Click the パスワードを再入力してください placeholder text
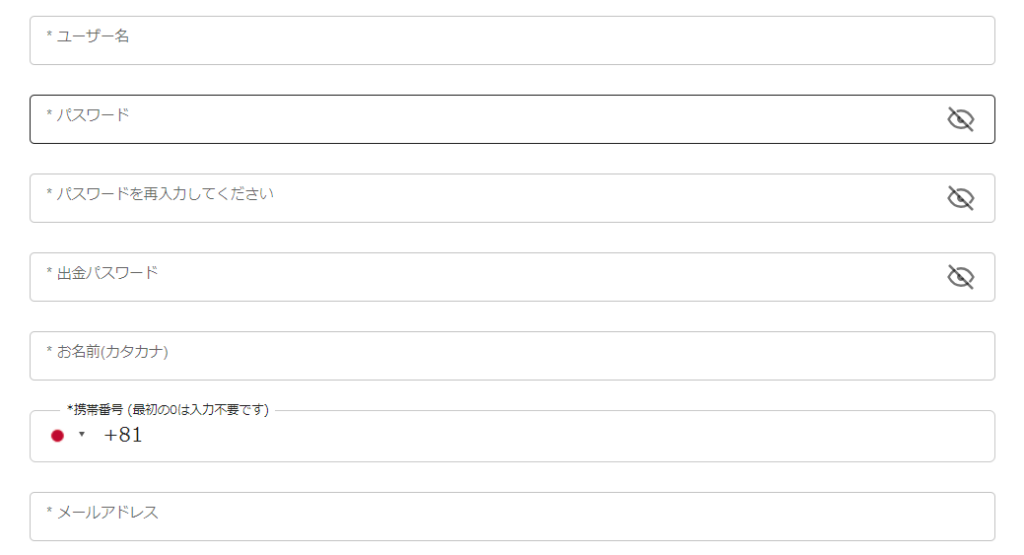The image size is (1024, 555). click(159, 194)
